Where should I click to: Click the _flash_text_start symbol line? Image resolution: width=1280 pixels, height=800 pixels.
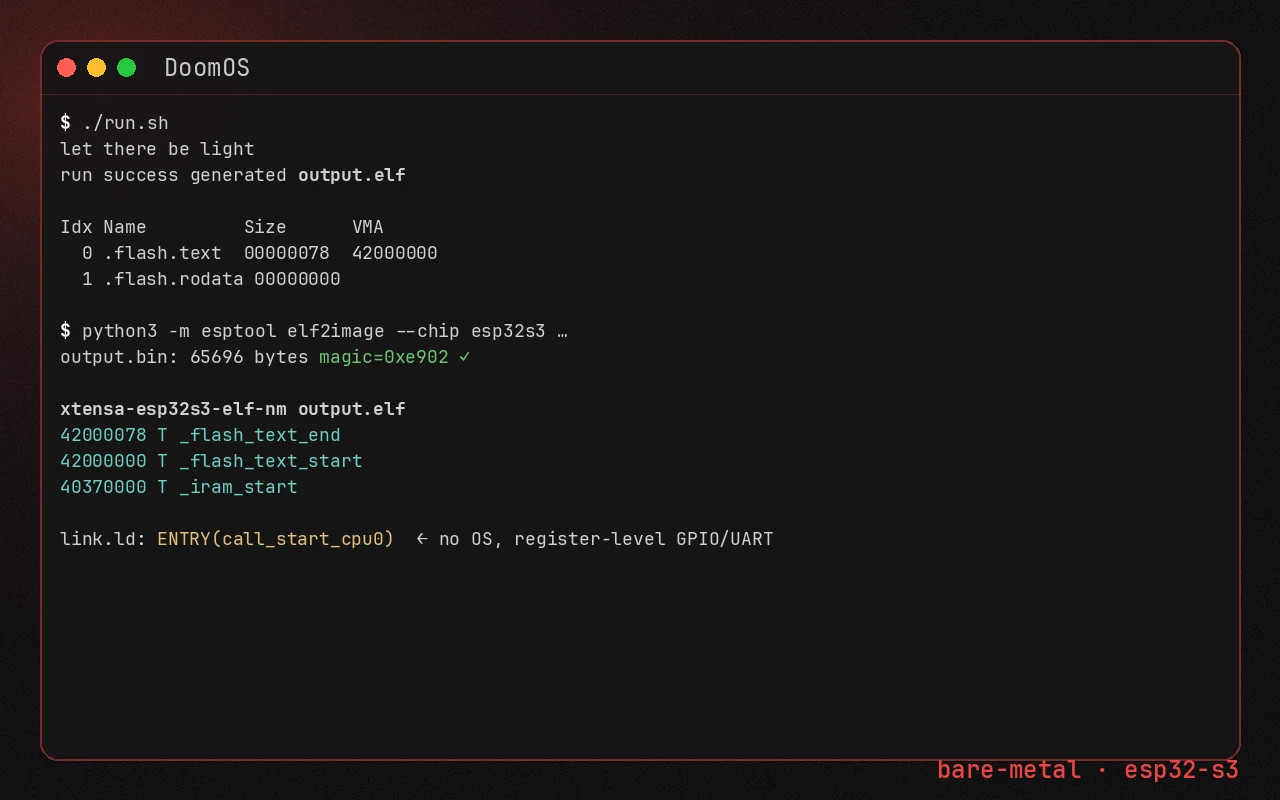pyautogui.click(x=211, y=461)
